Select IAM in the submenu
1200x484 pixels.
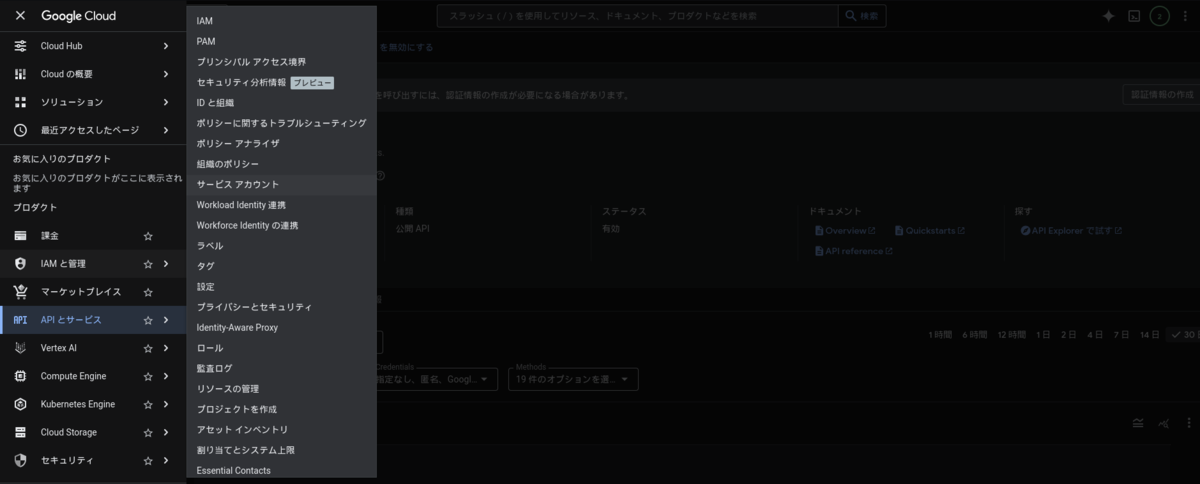pos(281,21)
